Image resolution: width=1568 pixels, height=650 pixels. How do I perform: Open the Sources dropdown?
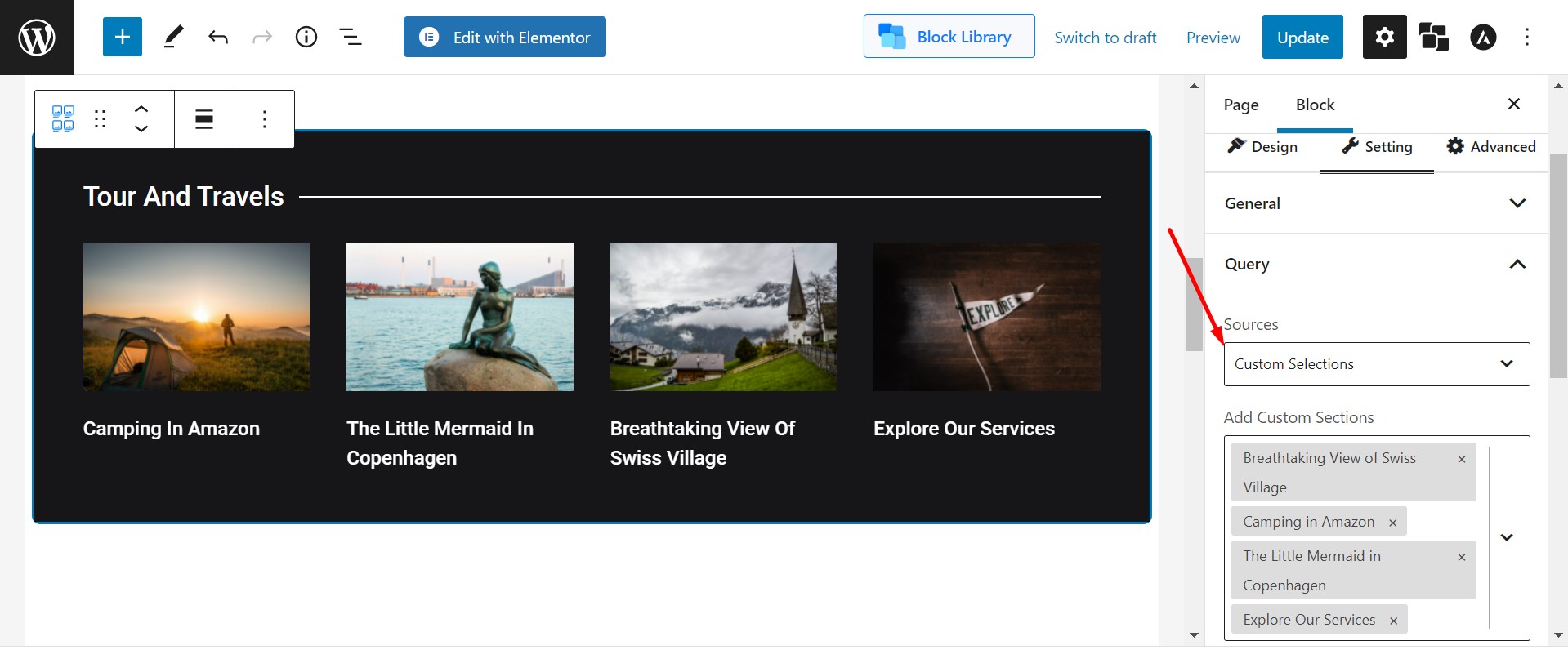[x=1376, y=364]
